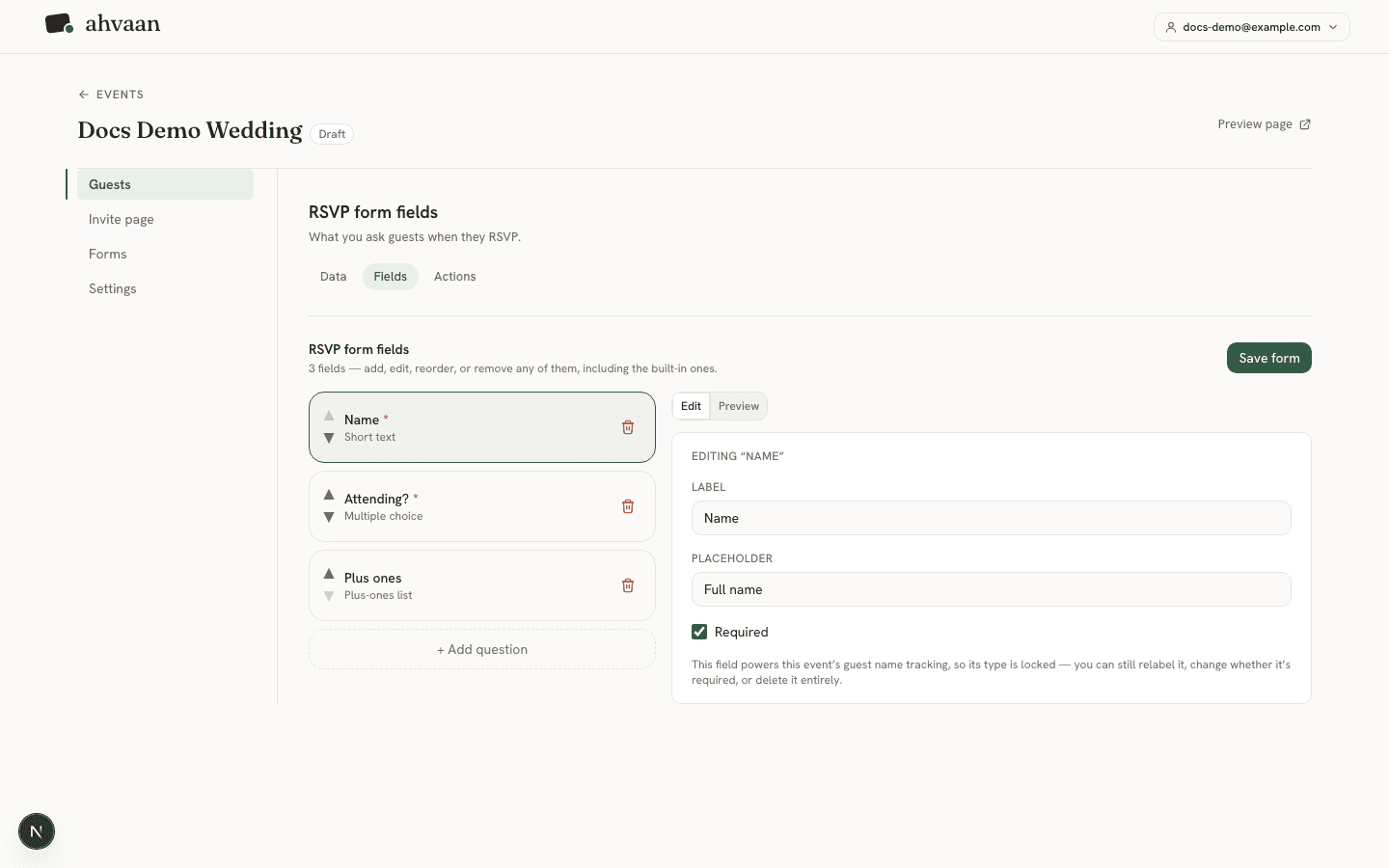Viewport: 1389px width, 868px height.
Task: Move Attending? field down with arrow
Action: tap(329, 517)
